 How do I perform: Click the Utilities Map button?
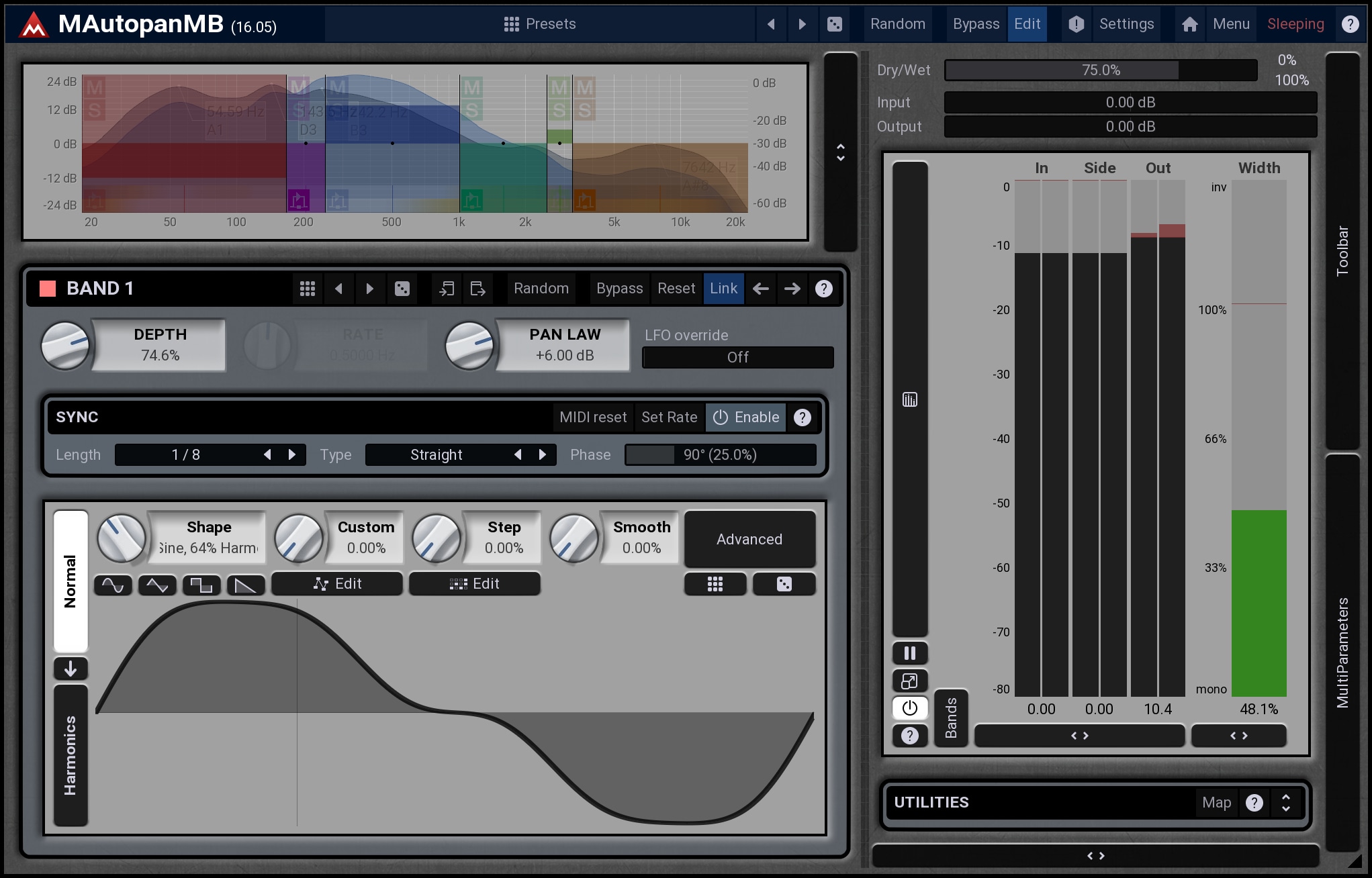[1216, 803]
